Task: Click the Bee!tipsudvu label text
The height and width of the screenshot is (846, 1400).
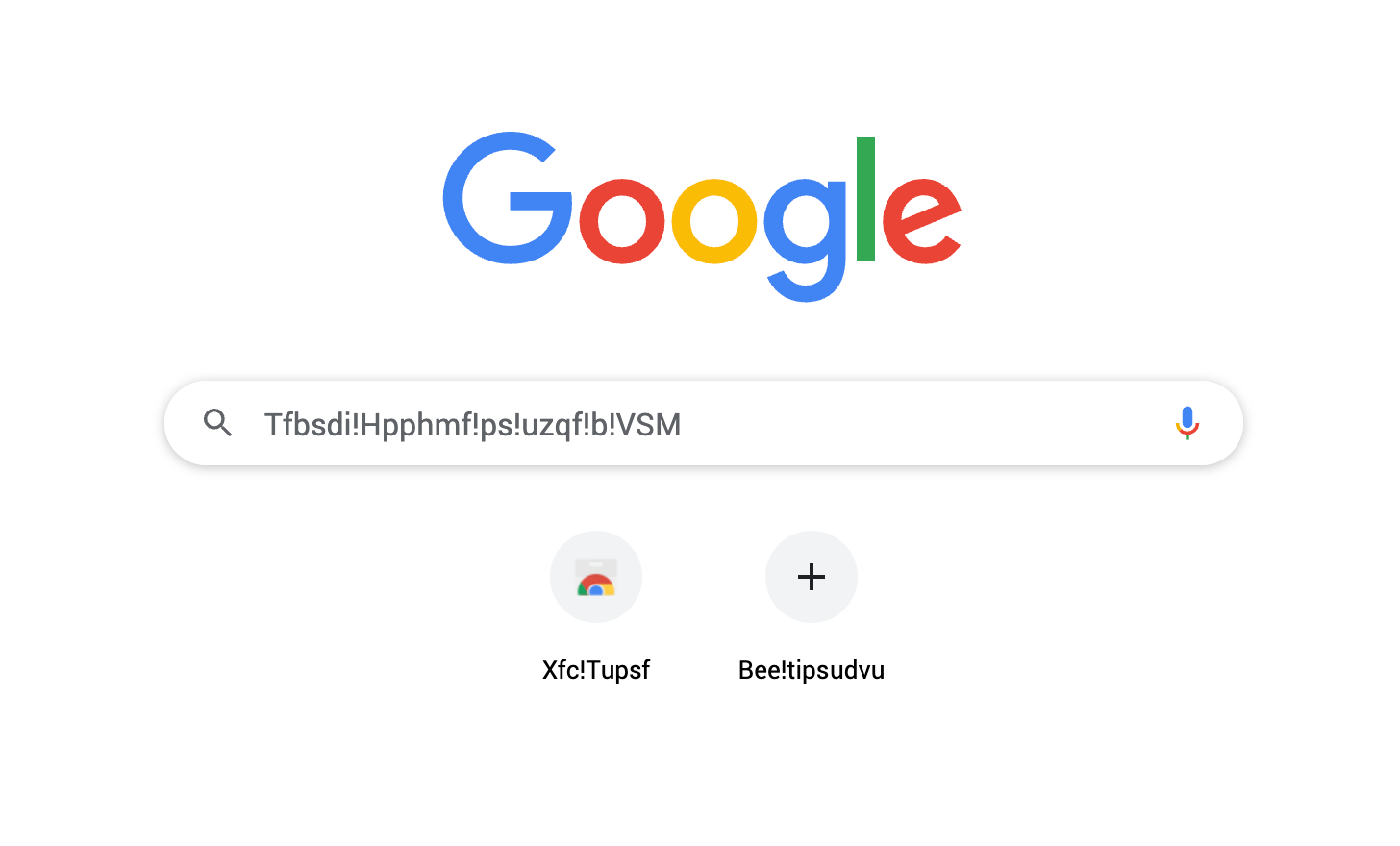Action: click(x=812, y=670)
